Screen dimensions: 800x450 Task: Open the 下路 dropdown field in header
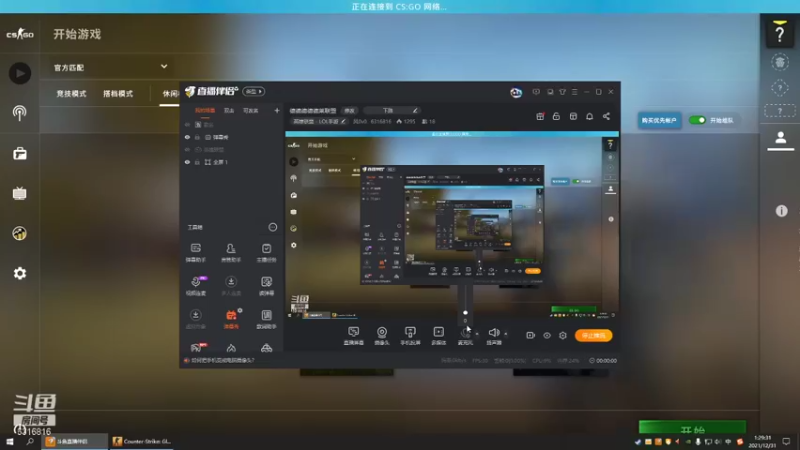[392, 110]
